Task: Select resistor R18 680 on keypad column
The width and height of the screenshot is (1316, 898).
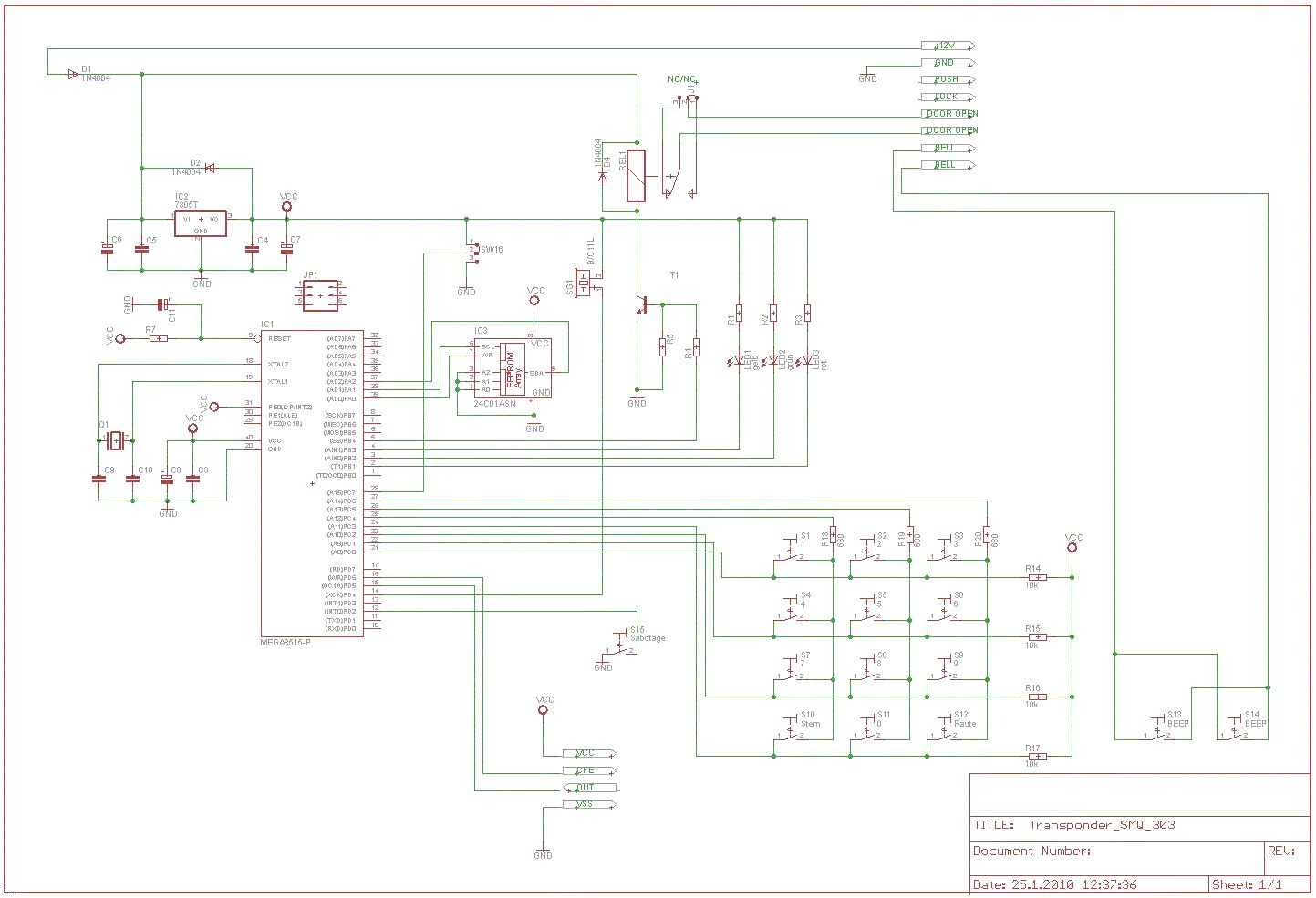Action: [833, 535]
